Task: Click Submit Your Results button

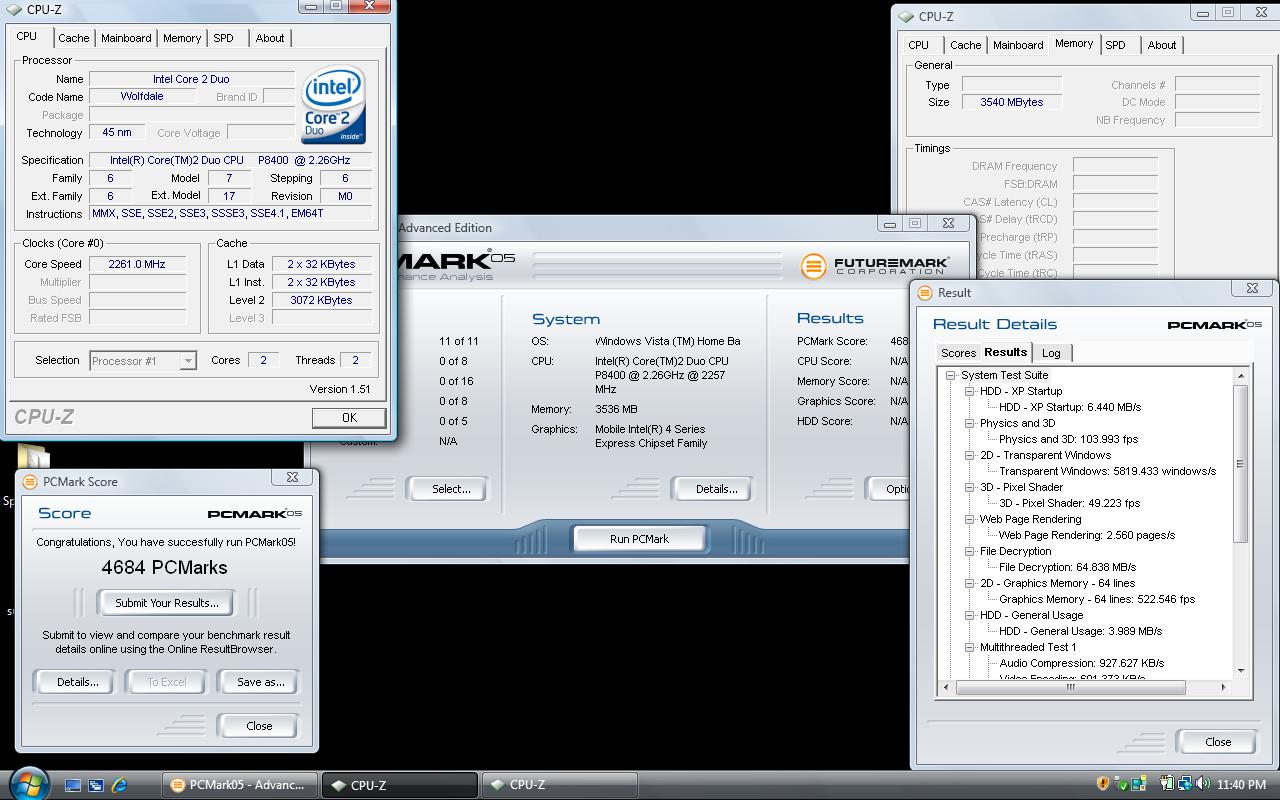Action: (167, 603)
